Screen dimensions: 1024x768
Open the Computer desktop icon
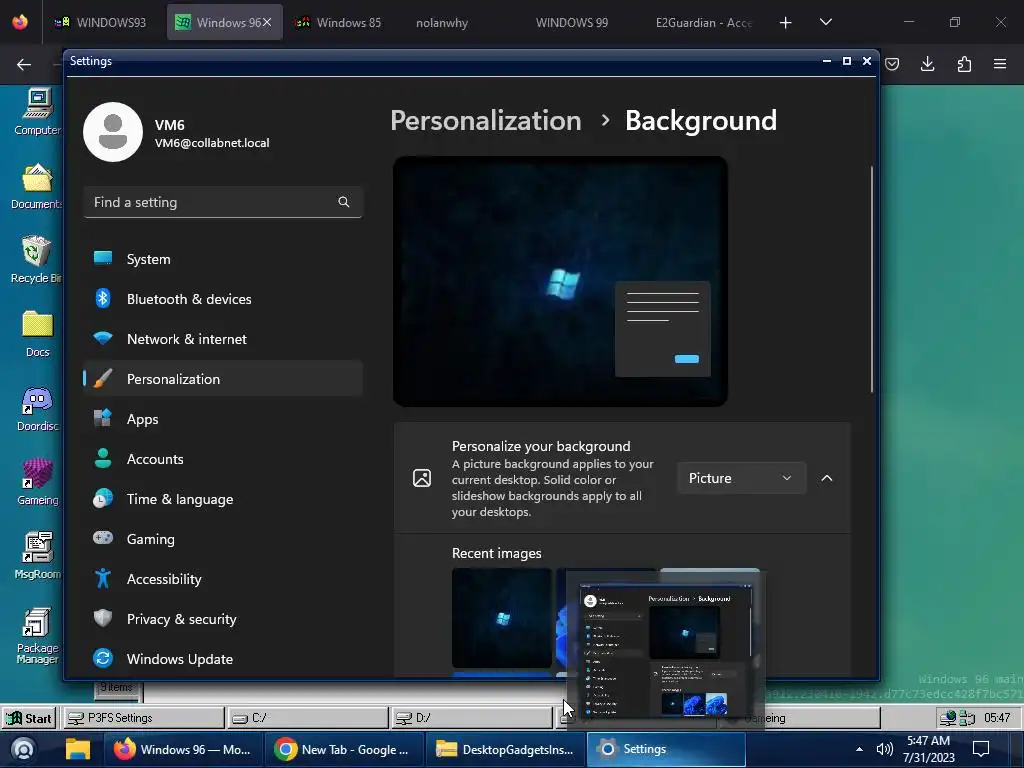pos(37,112)
